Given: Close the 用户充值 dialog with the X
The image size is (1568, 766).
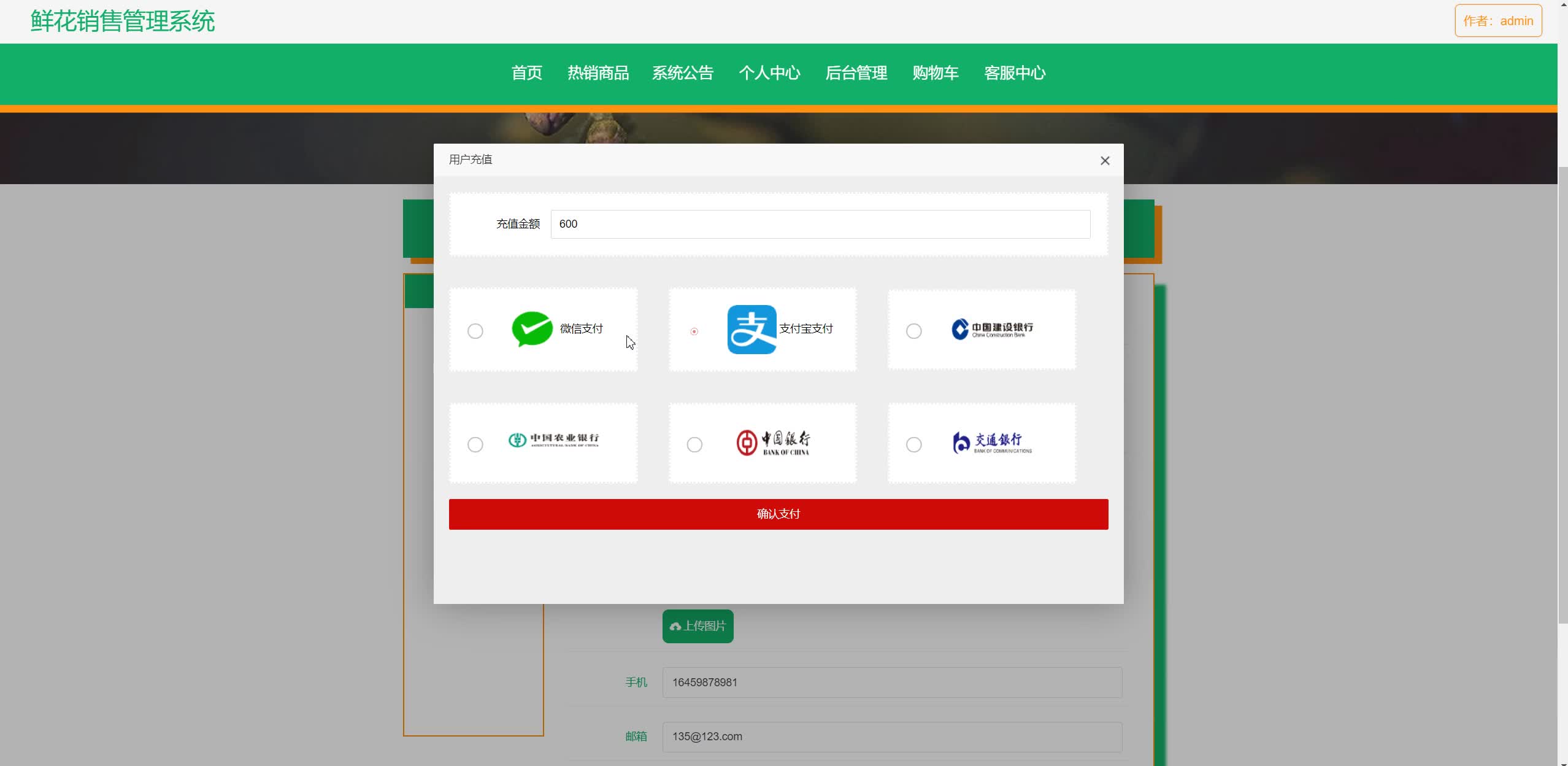Looking at the screenshot, I should pos(1105,160).
